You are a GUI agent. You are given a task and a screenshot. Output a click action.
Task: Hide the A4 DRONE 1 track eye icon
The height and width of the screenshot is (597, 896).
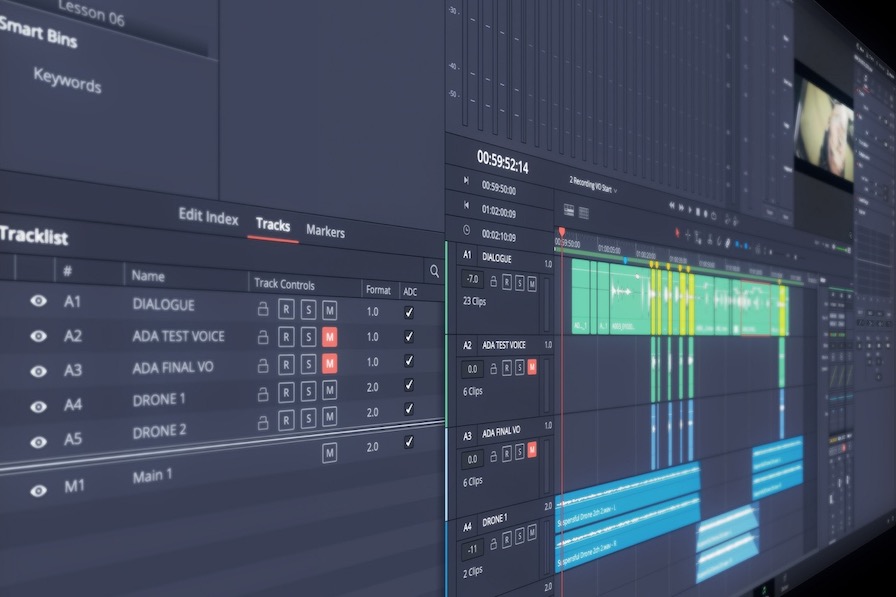coord(38,407)
